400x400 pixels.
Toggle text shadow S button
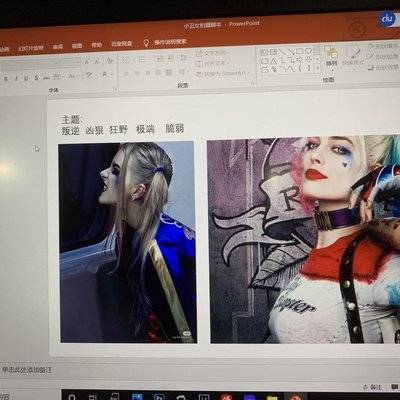click(x=36, y=78)
